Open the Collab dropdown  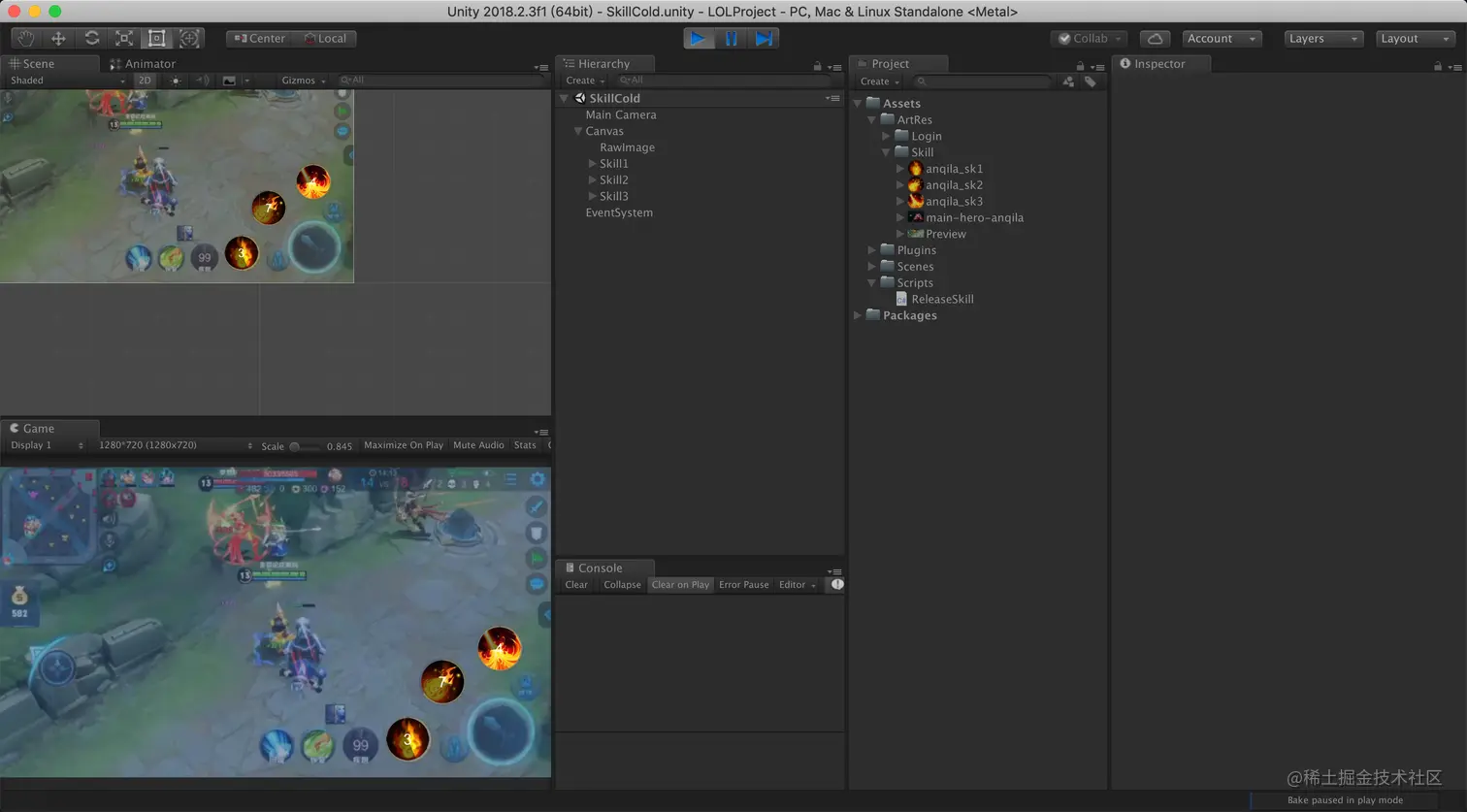click(x=1090, y=39)
